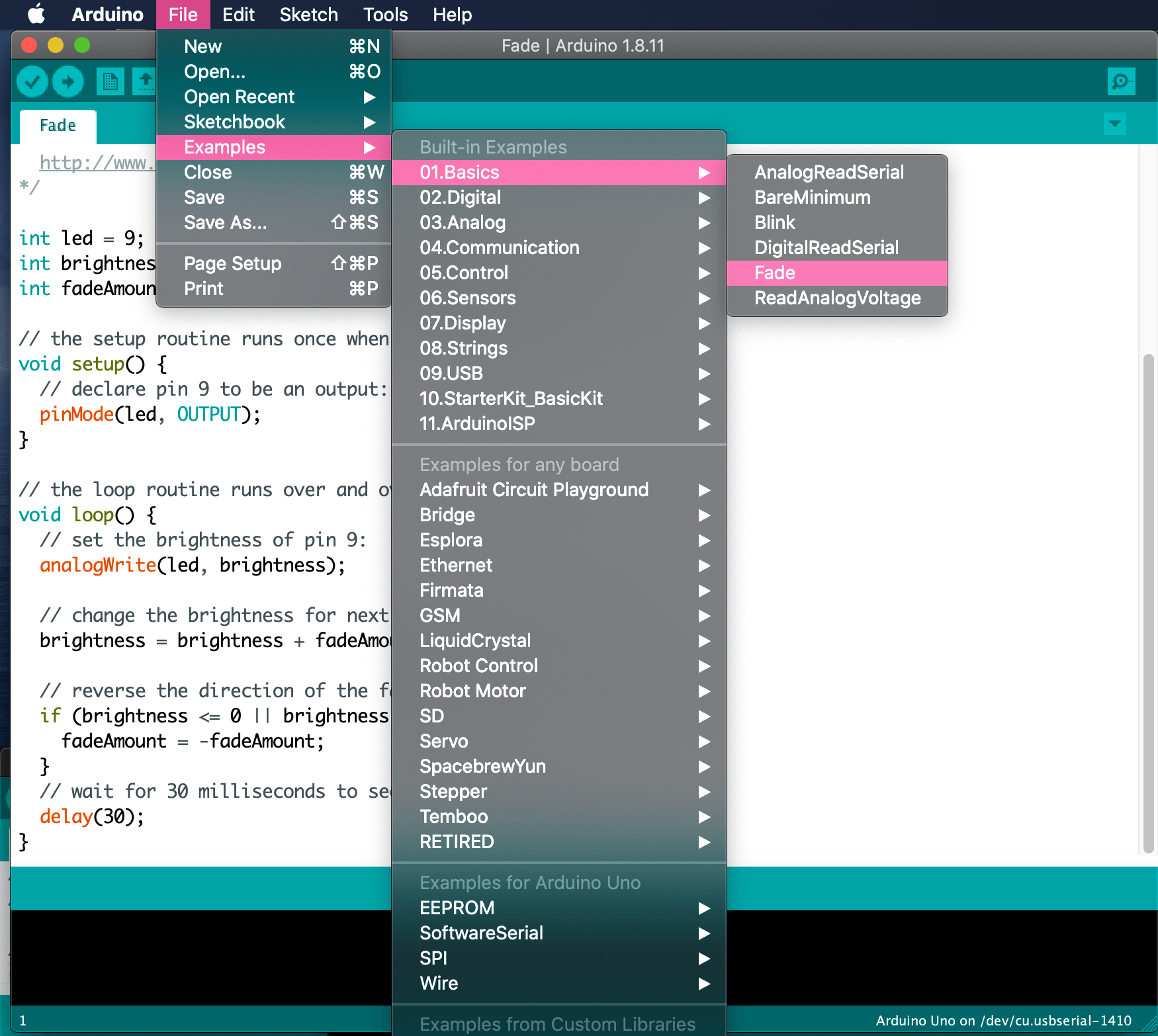The height and width of the screenshot is (1036, 1158).
Task: Click the Verify checkmark toolbar icon
Action: point(32,82)
